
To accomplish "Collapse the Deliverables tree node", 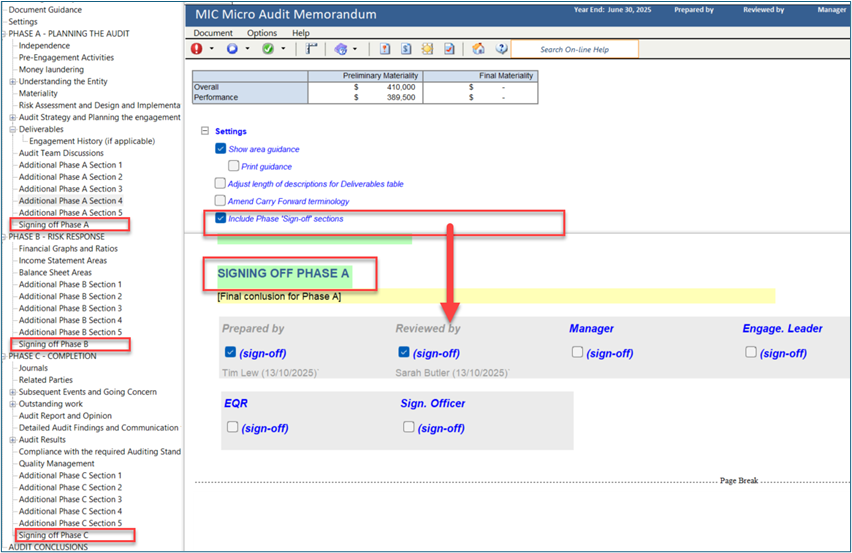I will pyautogui.click(x=12, y=129).
